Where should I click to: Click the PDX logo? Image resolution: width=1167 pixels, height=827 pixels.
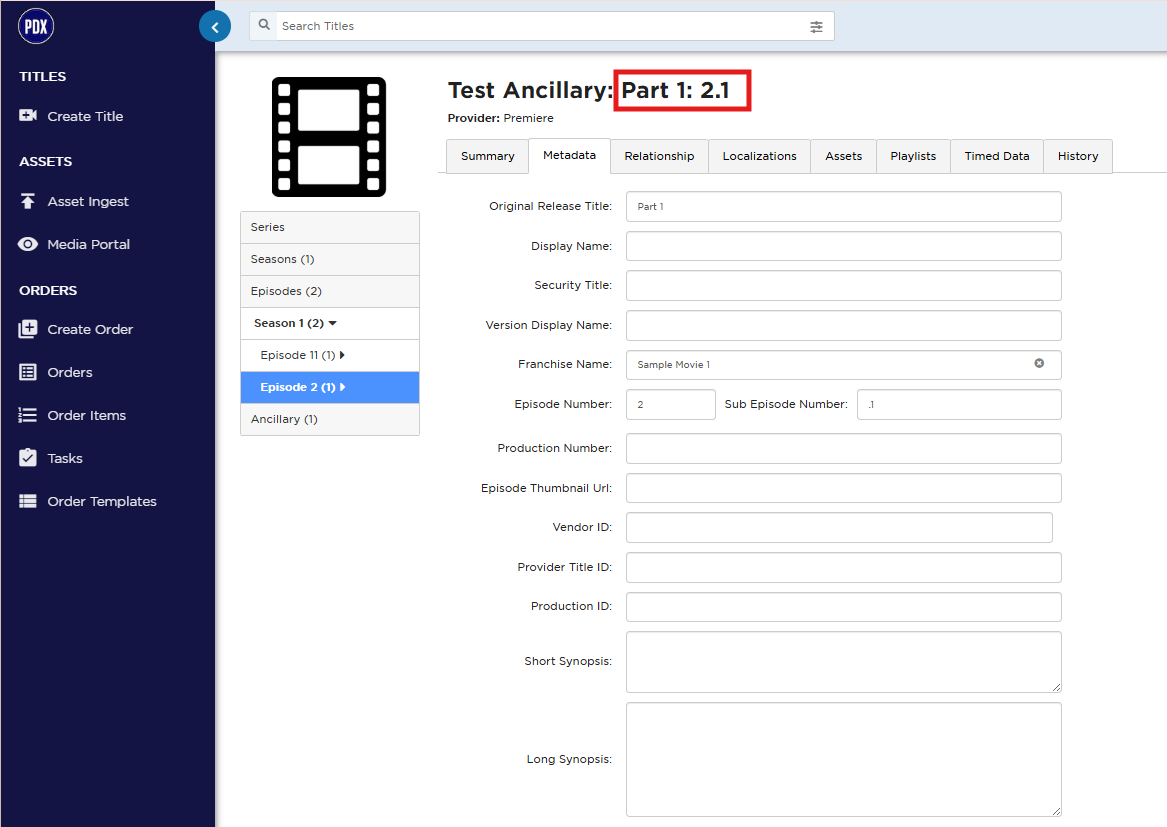[x=36, y=27]
